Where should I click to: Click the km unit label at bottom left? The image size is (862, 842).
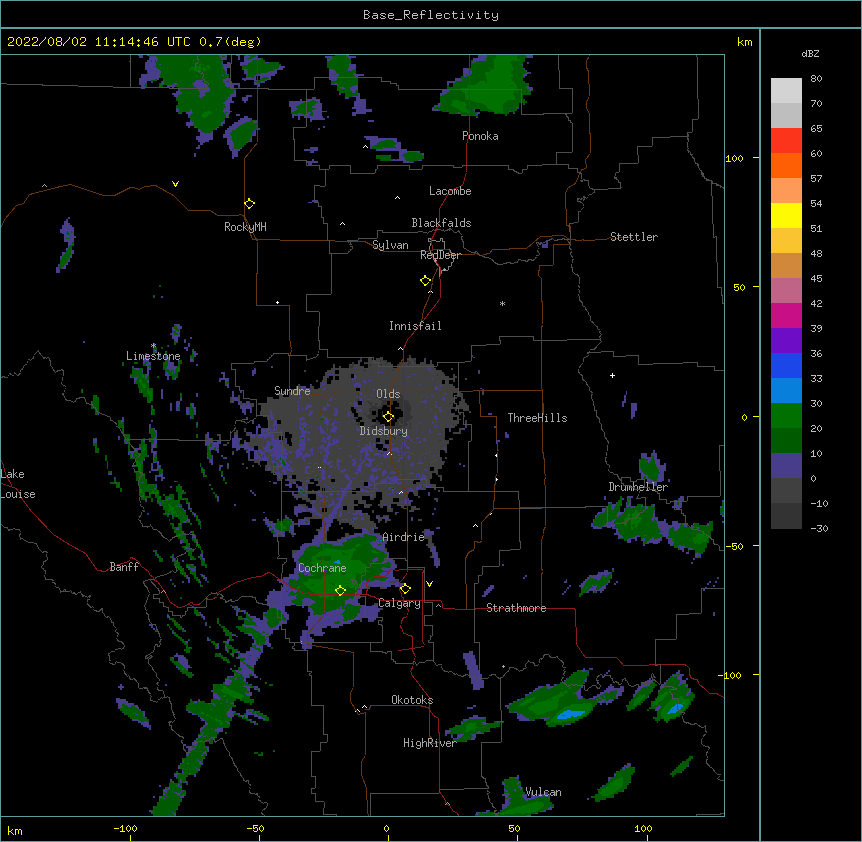15,831
